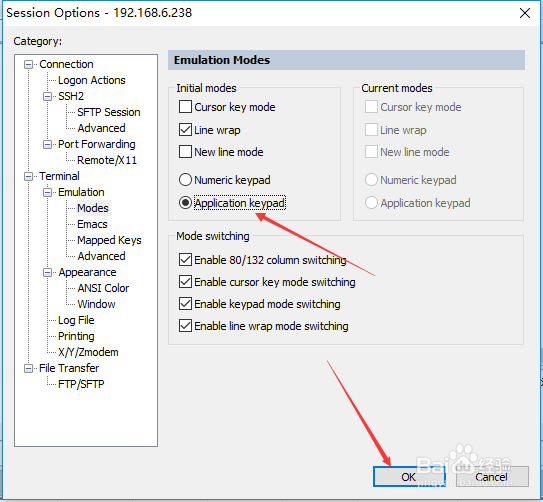Open Advanced under SSH2
Screen dimensions: 543x502
(x=101, y=128)
